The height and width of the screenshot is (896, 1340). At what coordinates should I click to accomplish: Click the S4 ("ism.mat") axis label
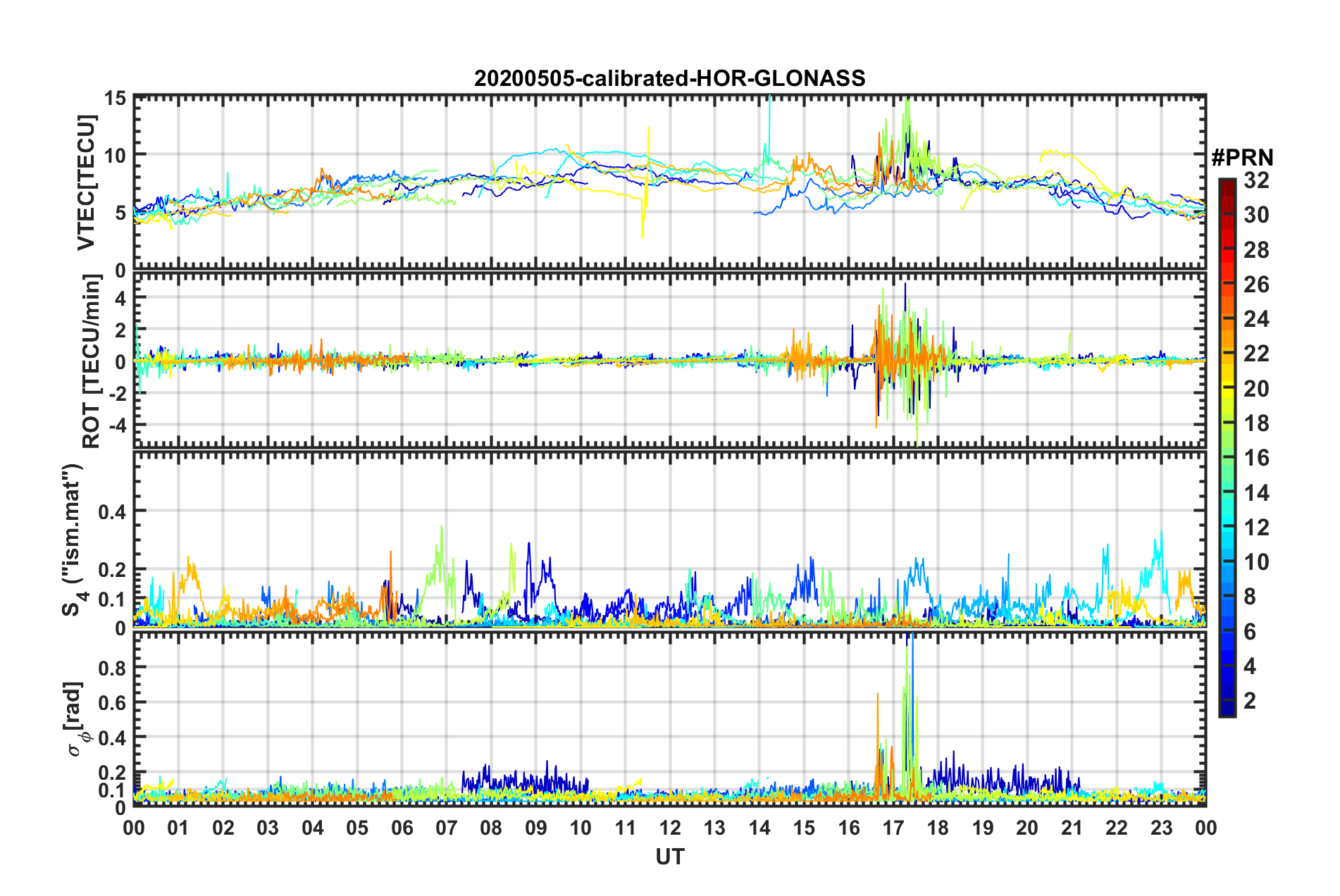pyautogui.click(x=73, y=540)
